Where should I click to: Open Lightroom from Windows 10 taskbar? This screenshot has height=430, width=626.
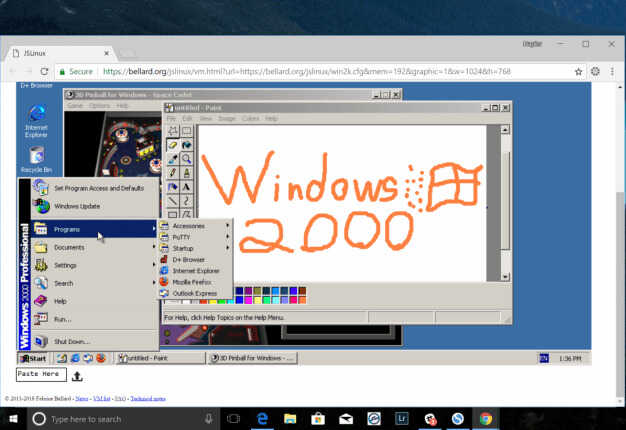[x=402, y=418]
